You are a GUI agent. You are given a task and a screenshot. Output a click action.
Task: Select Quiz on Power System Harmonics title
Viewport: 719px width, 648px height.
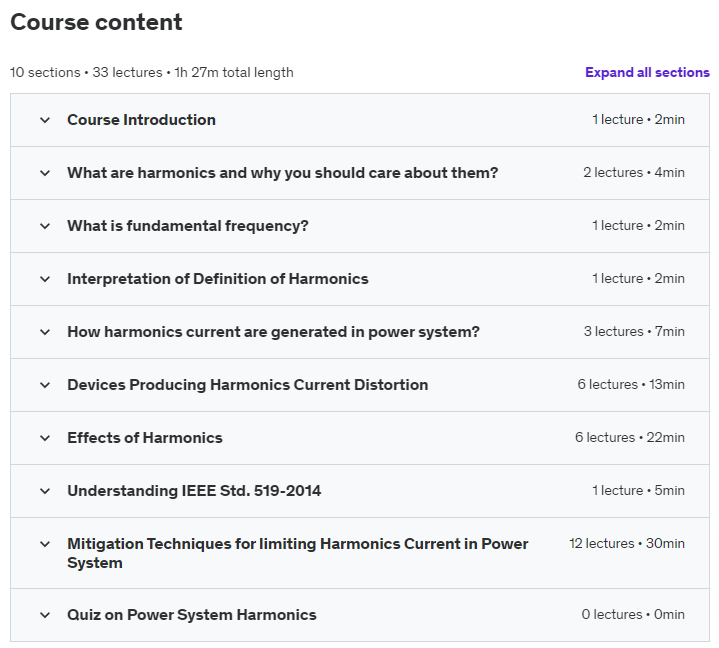(x=192, y=615)
